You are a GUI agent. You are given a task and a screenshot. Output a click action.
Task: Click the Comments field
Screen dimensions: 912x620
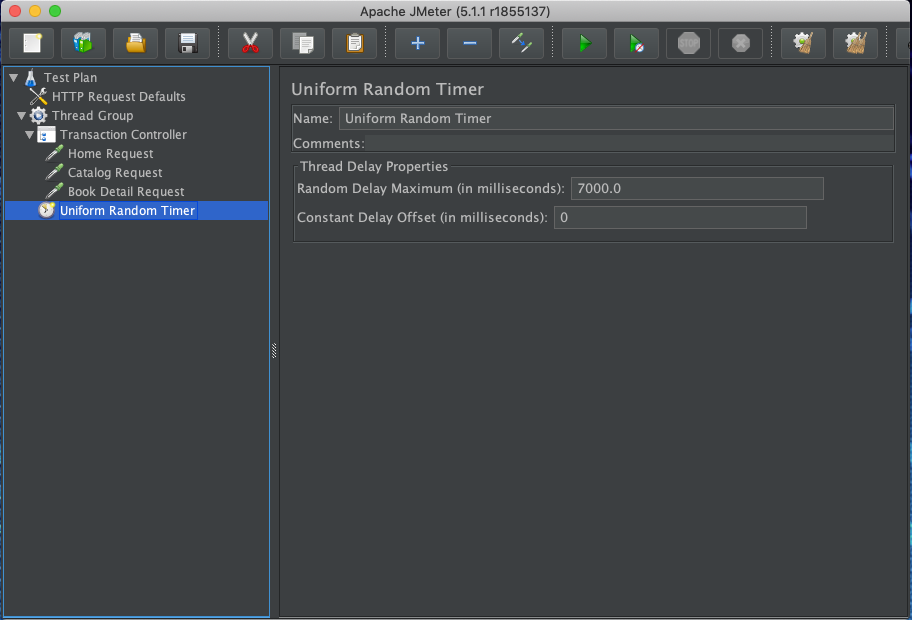(x=629, y=144)
